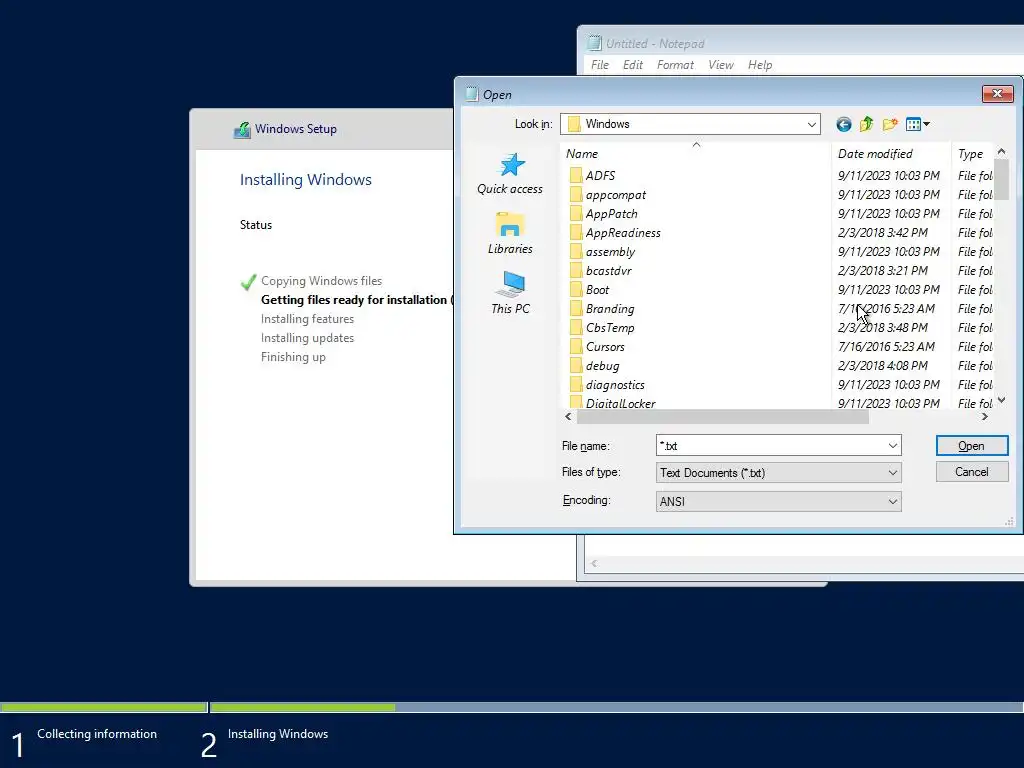Go back using the blue back arrow icon
Viewport: 1024px width, 768px height.
(843, 124)
